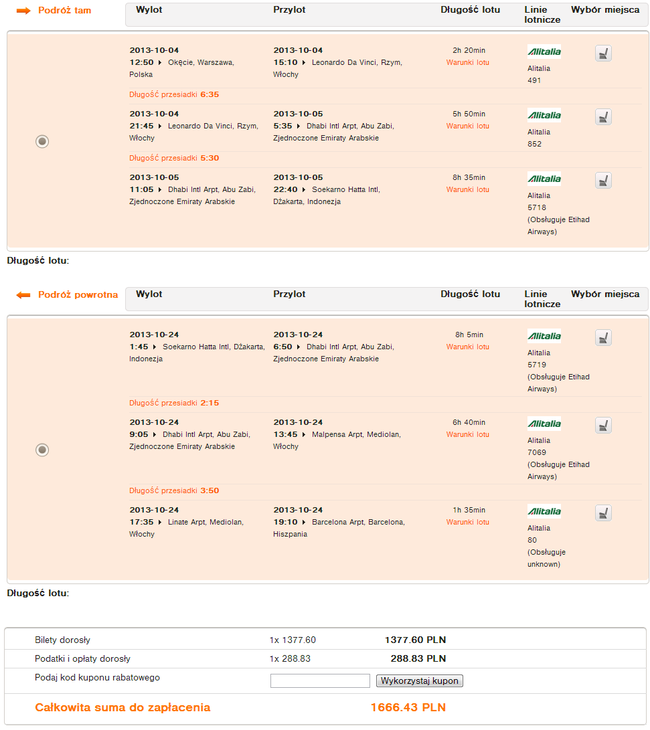Open seat selection for Alitalia flight 852
The image size is (650, 730).
[603, 117]
